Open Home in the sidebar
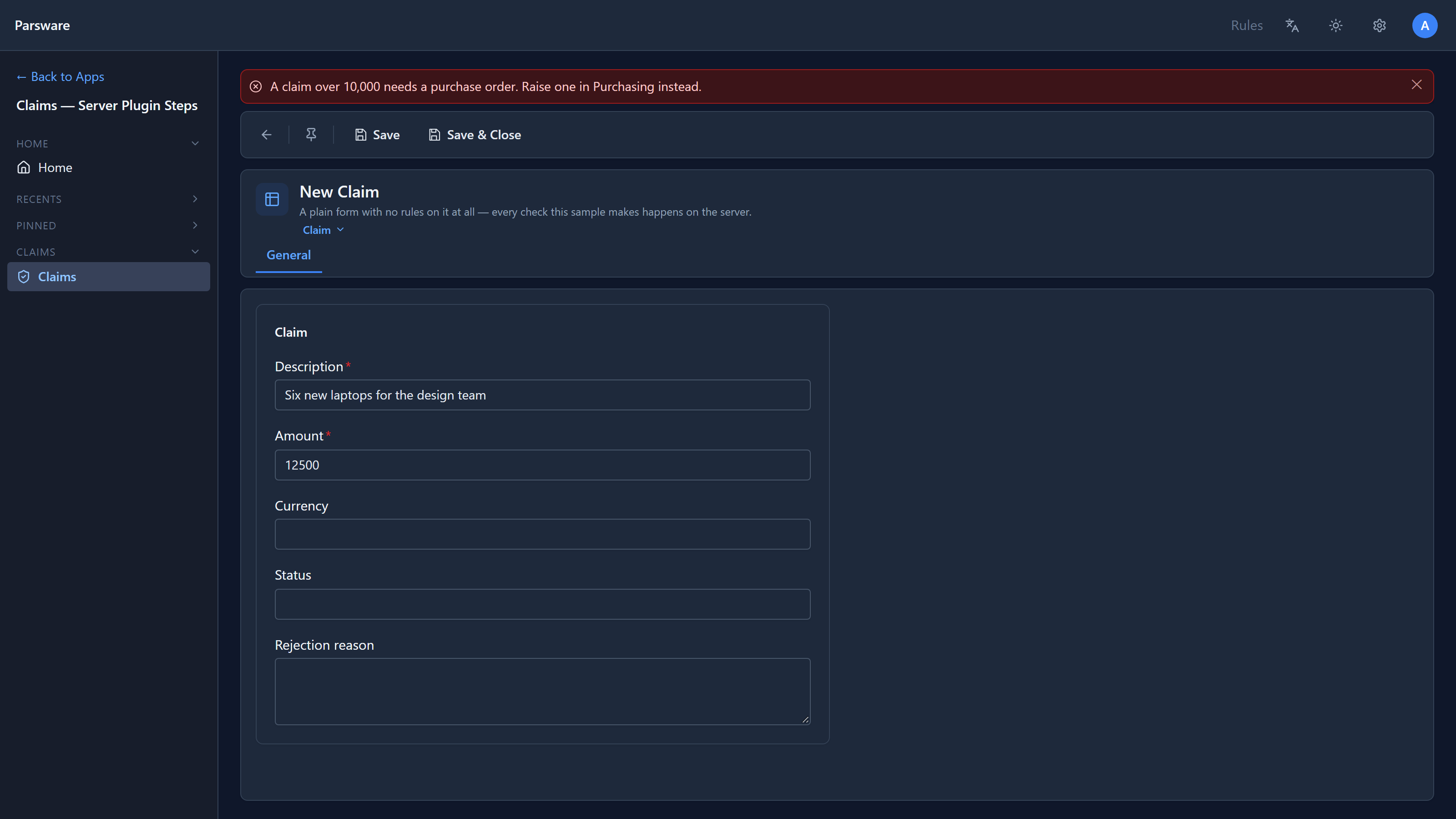Image resolution: width=1456 pixels, height=819 pixels. 109,167
